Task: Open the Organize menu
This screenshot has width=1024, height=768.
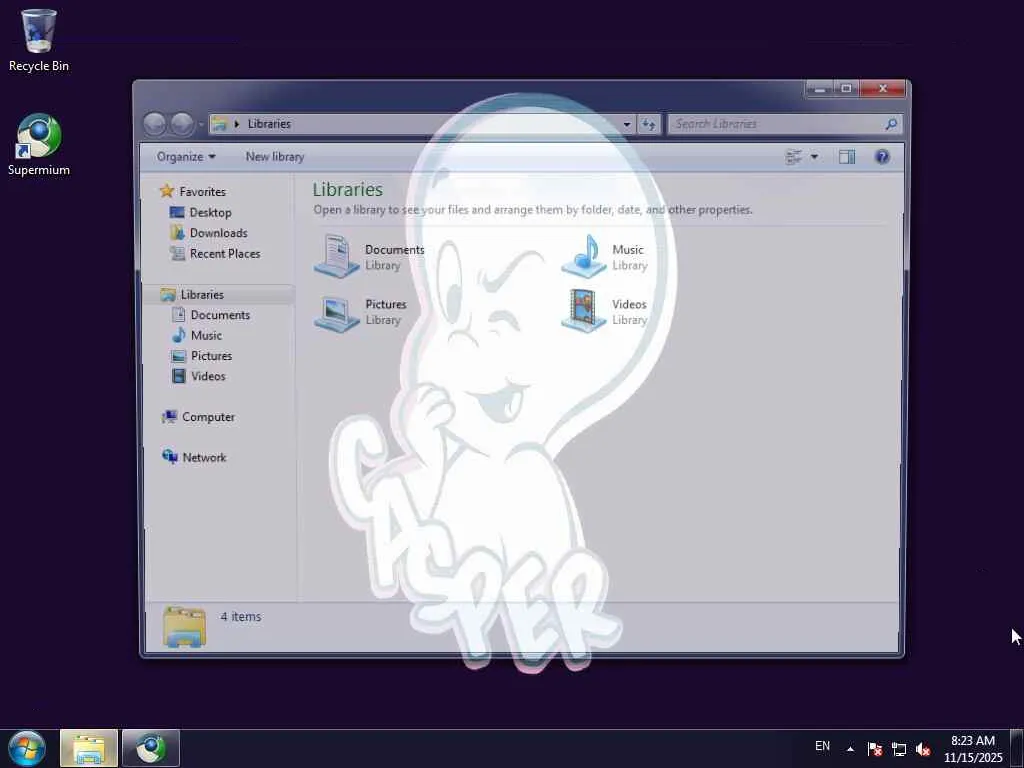Action: pos(186,157)
